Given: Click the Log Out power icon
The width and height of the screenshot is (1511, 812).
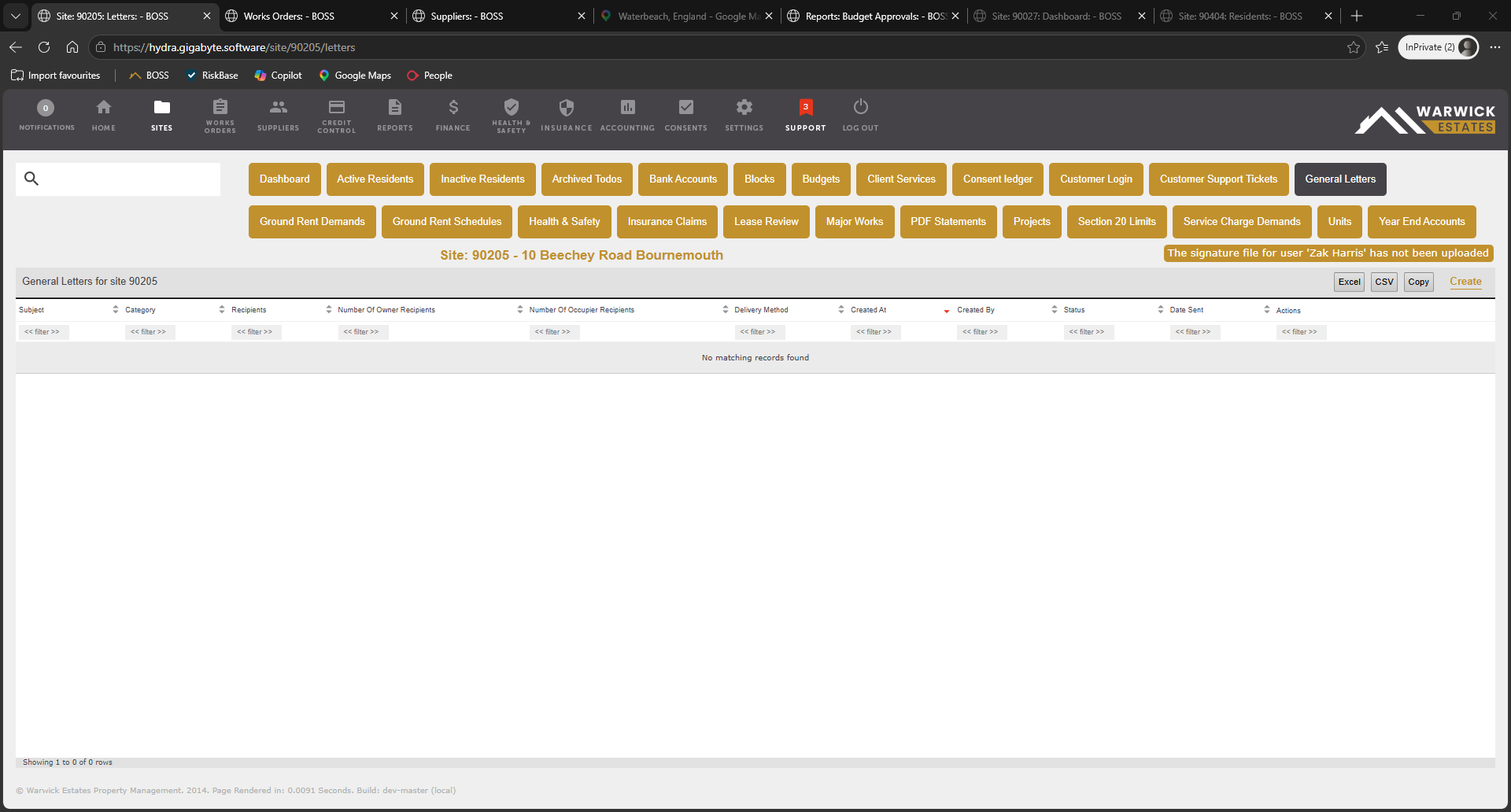Looking at the screenshot, I should (861, 106).
